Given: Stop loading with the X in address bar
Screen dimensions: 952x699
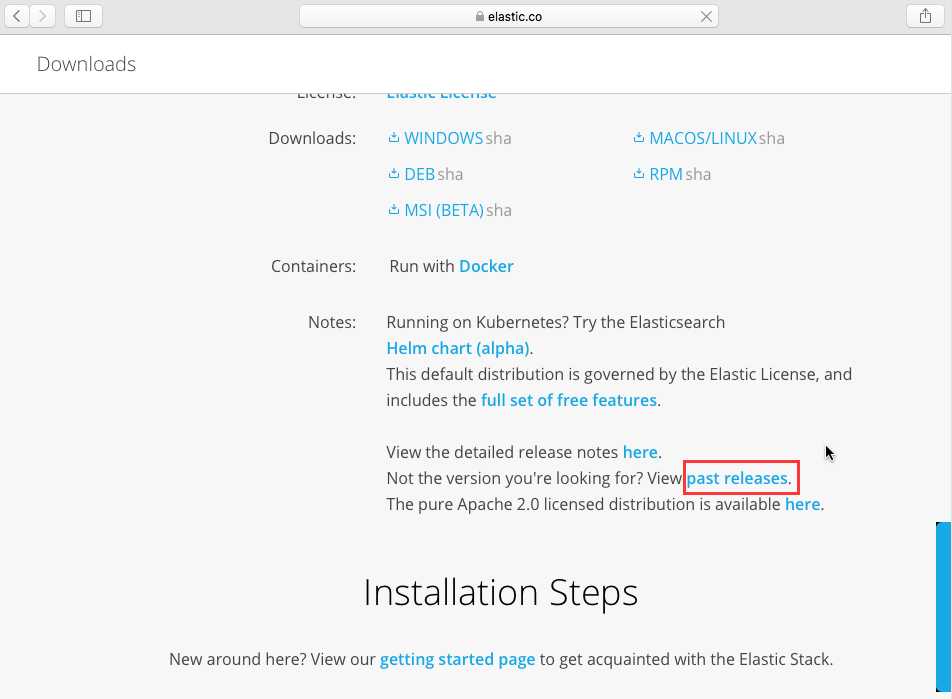Looking at the screenshot, I should click(x=706, y=17).
